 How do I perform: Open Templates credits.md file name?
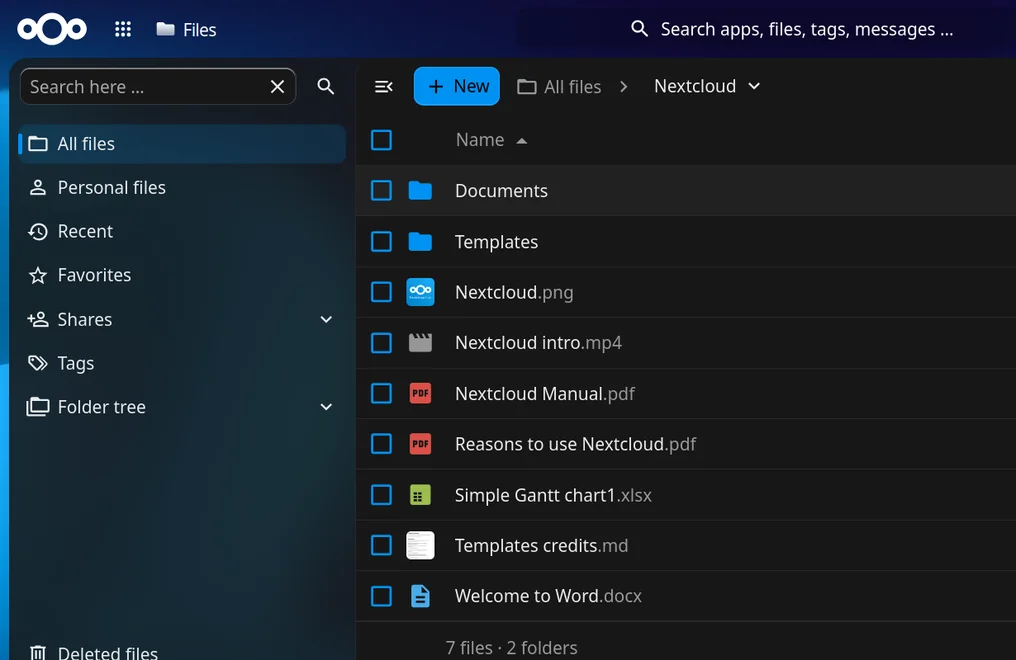tap(542, 546)
